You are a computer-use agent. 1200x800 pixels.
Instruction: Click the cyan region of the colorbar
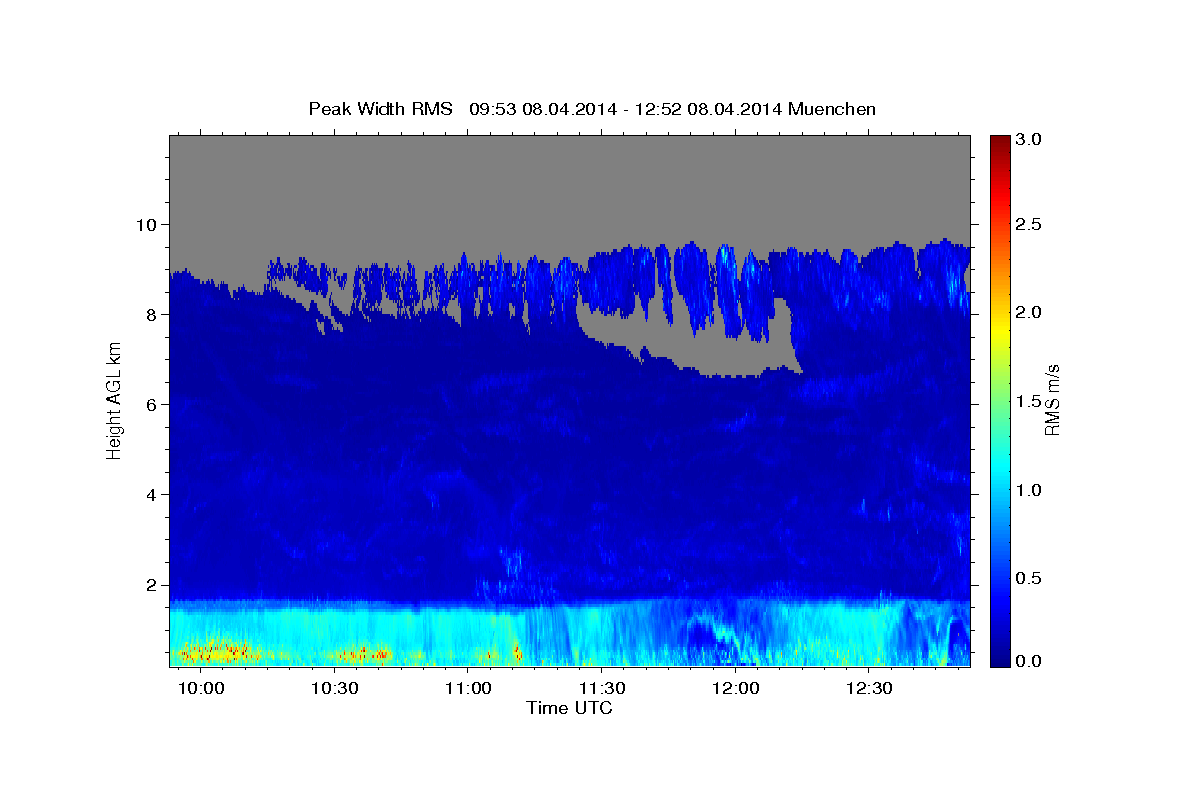(x=999, y=490)
